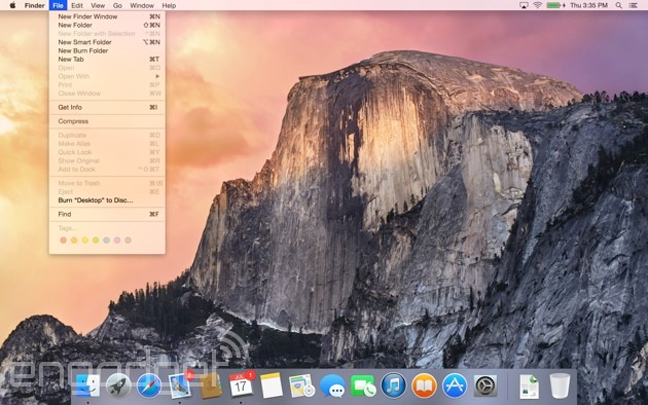This screenshot has width=648, height=405.
Task: Click Get Info in the File menu
Action: 70,107
